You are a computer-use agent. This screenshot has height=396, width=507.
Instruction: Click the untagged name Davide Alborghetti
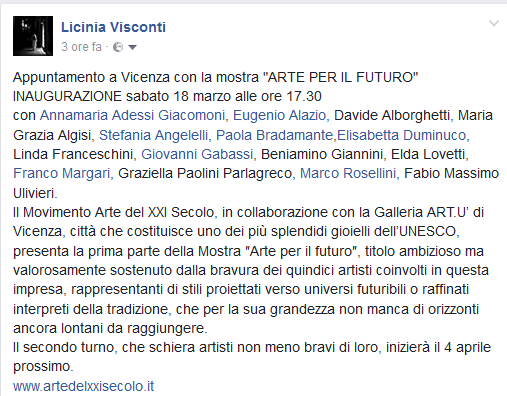tap(392, 115)
